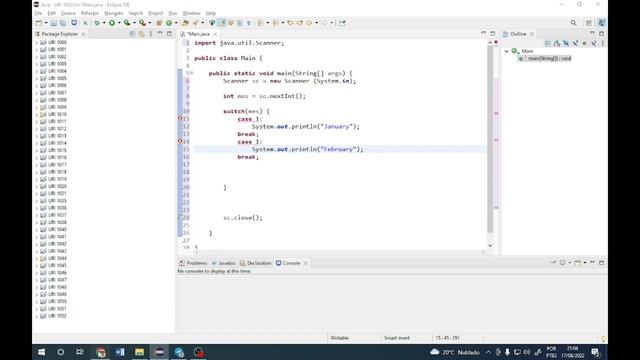The width and height of the screenshot is (640, 360).
Task: Open File Explorer from taskbar
Action: click(140, 352)
